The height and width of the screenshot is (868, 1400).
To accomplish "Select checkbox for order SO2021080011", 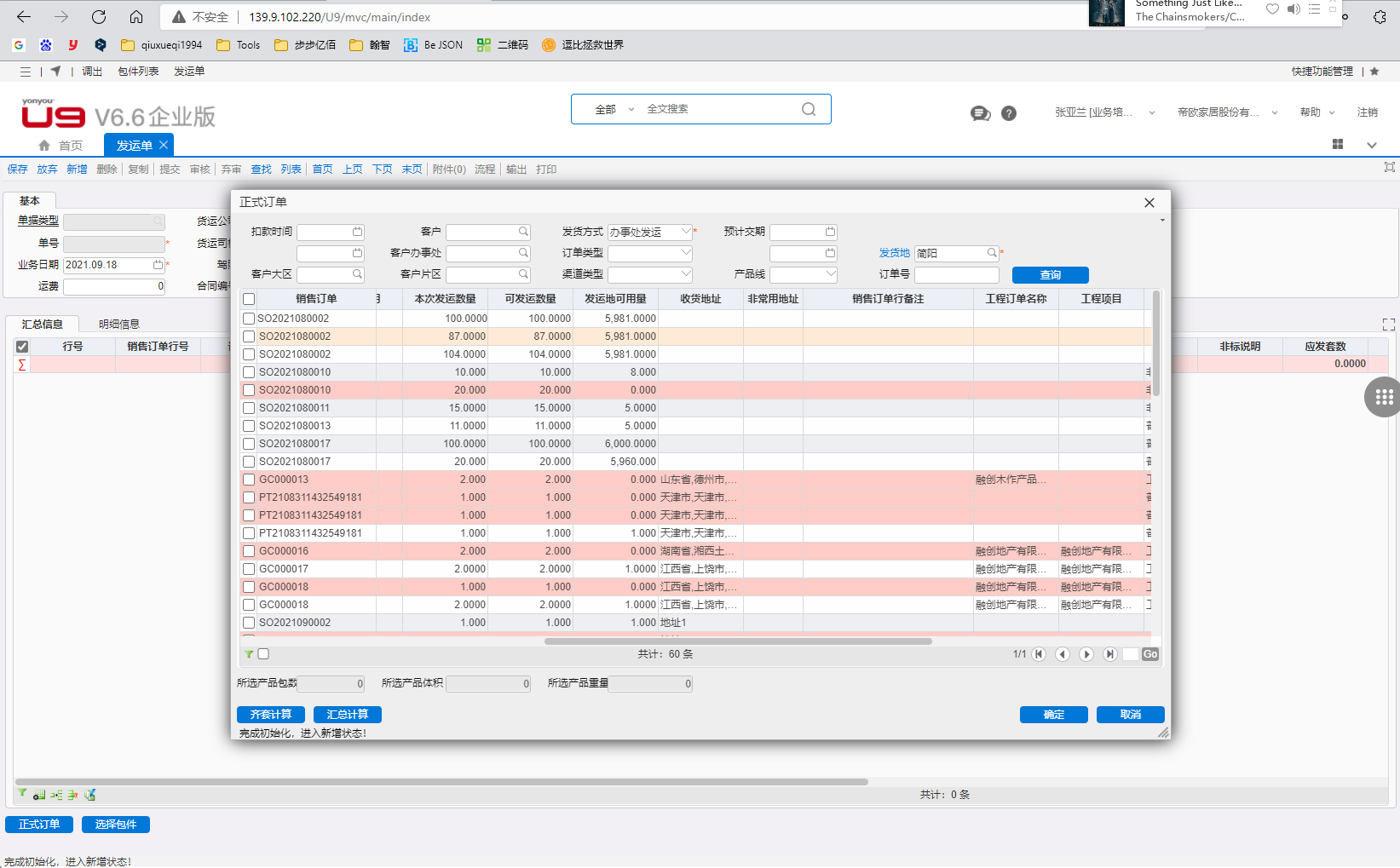I will coord(249,408).
